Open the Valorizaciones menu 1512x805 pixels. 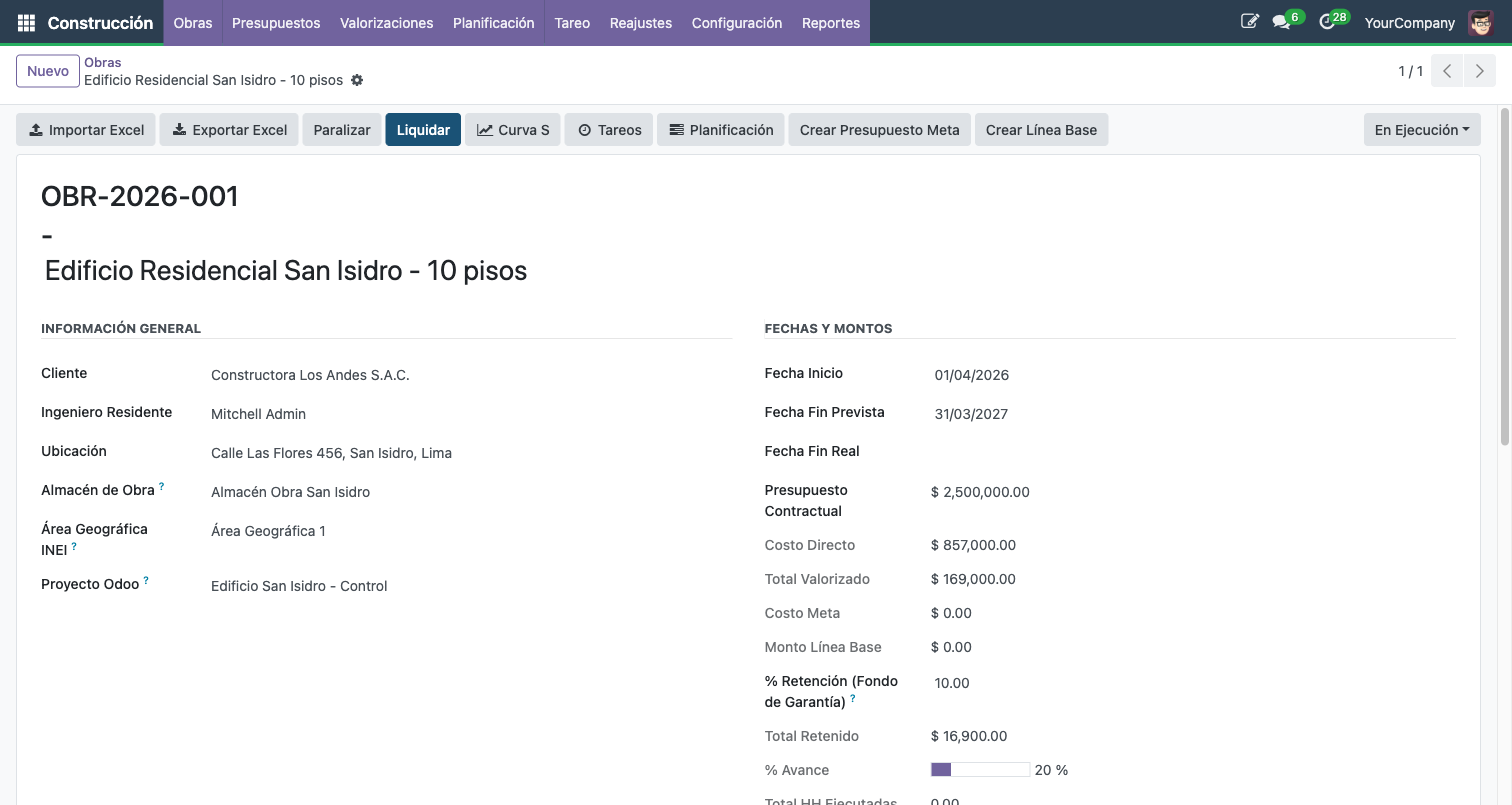(x=386, y=22)
